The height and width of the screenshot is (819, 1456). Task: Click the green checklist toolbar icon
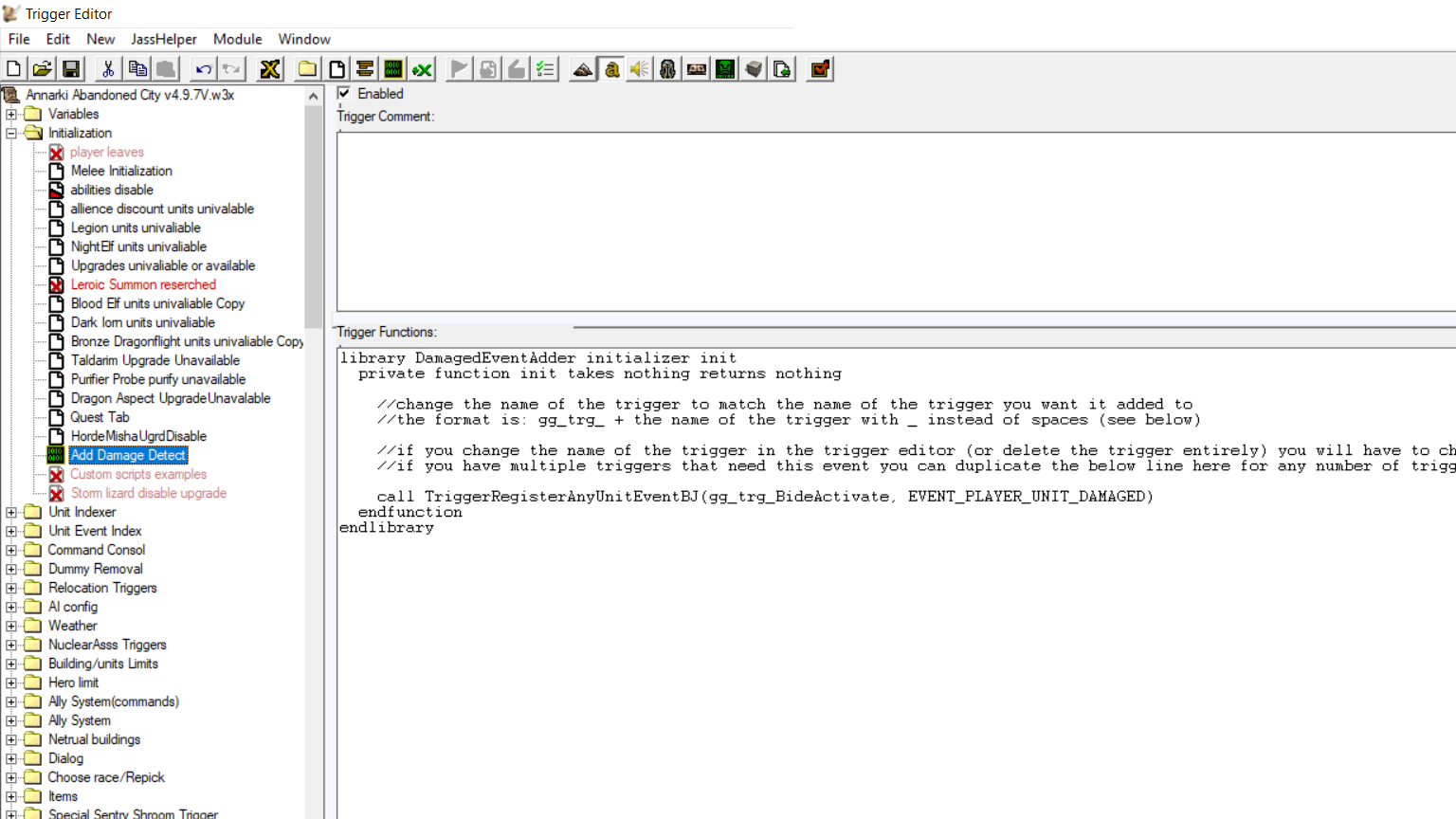click(545, 69)
